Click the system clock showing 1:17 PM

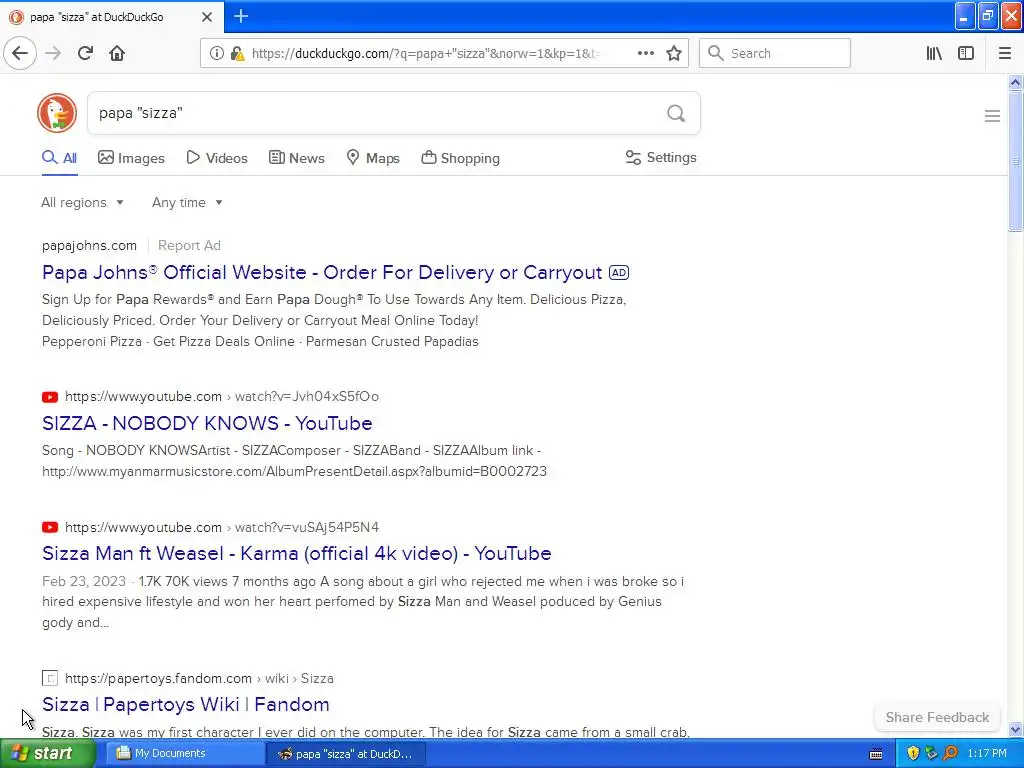[987, 754]
